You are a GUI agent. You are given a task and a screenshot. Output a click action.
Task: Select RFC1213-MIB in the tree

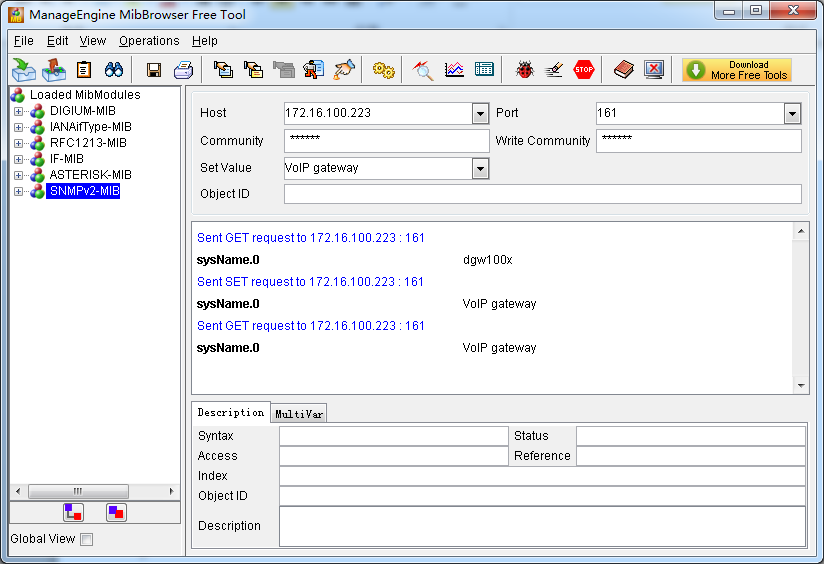tap(88, 143)
